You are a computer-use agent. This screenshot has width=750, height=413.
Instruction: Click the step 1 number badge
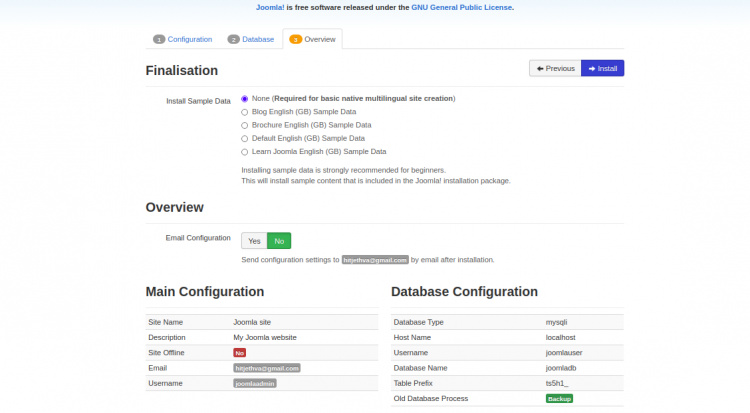[x=158, y=40]
